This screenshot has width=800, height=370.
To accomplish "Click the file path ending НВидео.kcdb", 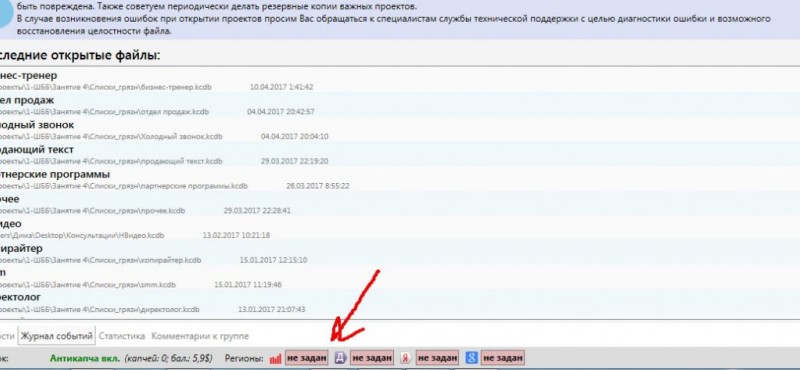I will (x=82, y=235).
